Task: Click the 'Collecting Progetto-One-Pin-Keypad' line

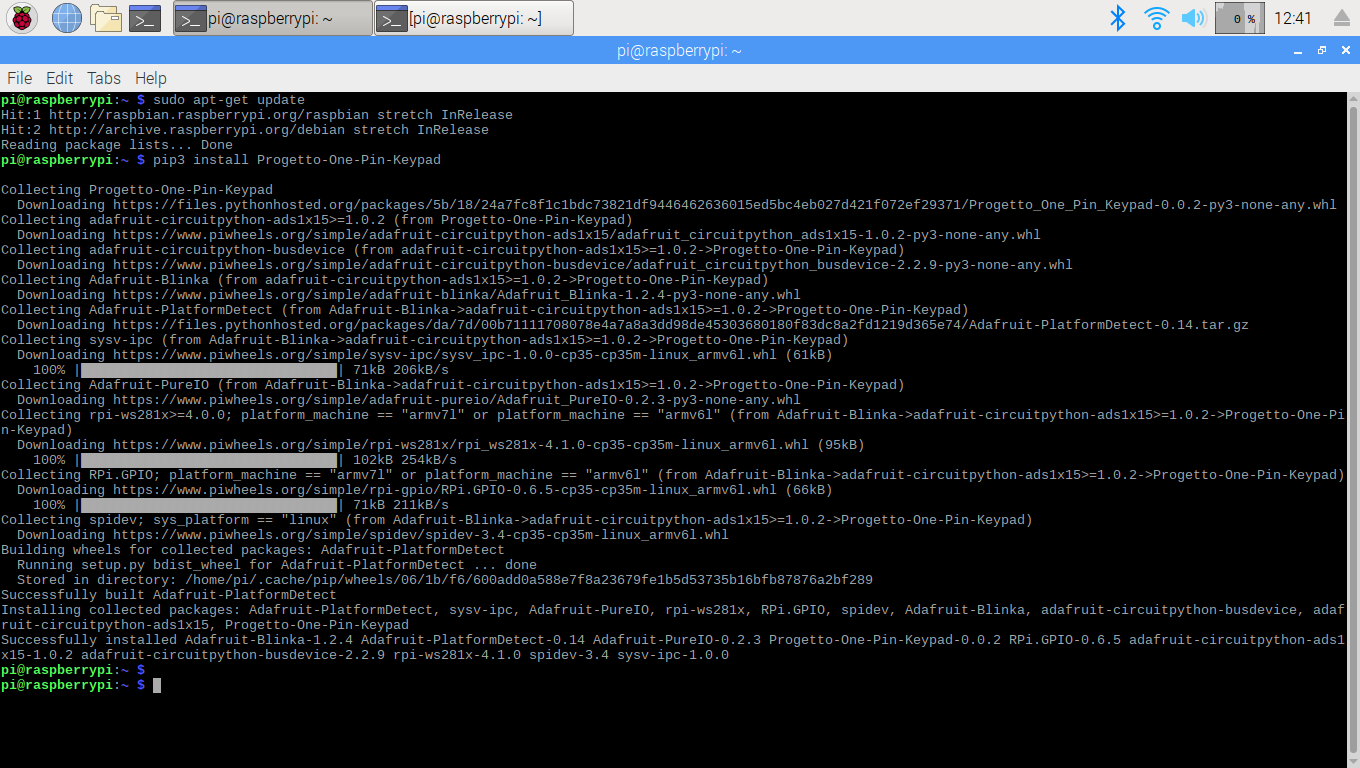Action: [137, 190]
